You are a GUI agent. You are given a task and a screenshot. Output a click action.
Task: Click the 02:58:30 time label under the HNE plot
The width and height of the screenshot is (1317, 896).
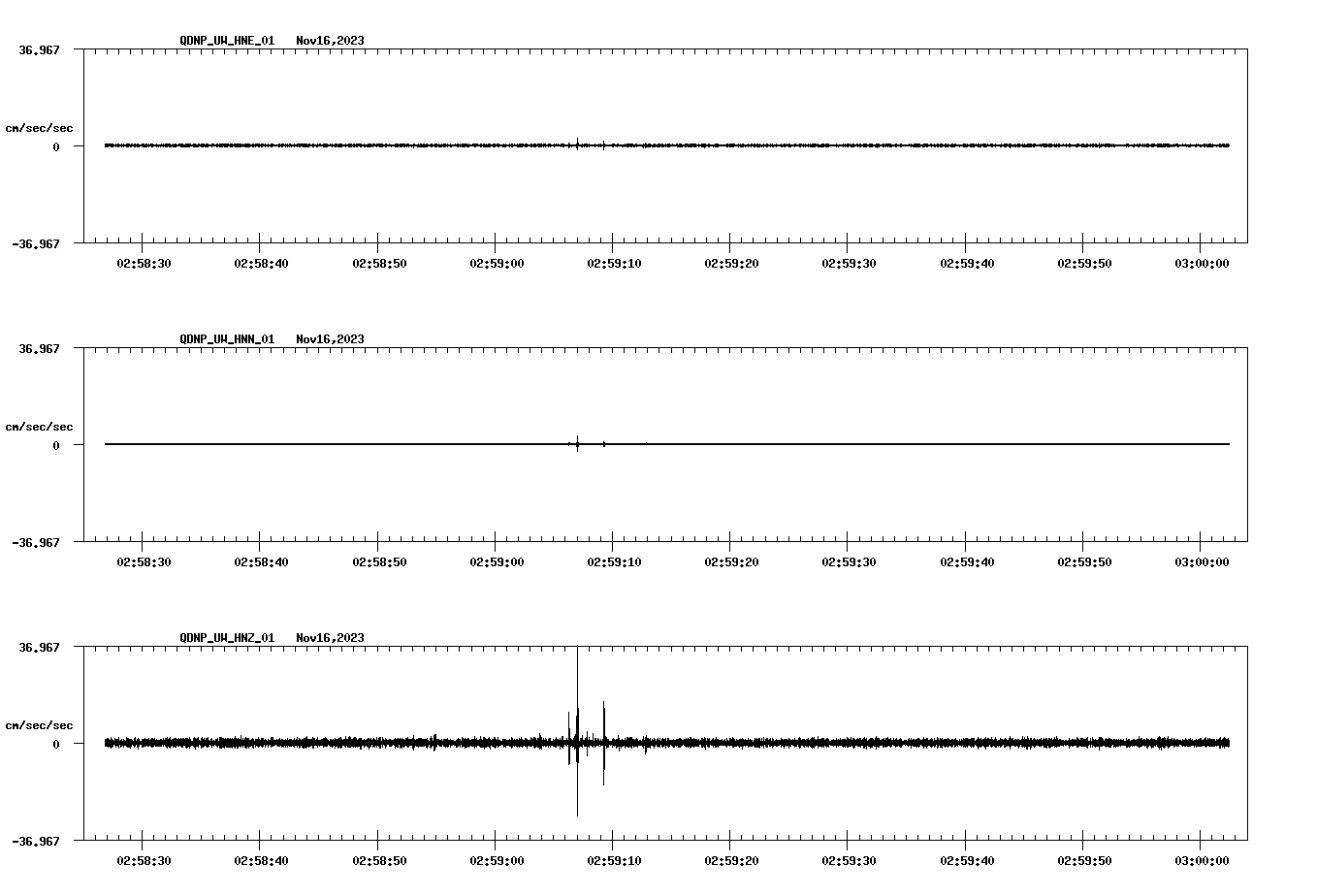(144, 263)
